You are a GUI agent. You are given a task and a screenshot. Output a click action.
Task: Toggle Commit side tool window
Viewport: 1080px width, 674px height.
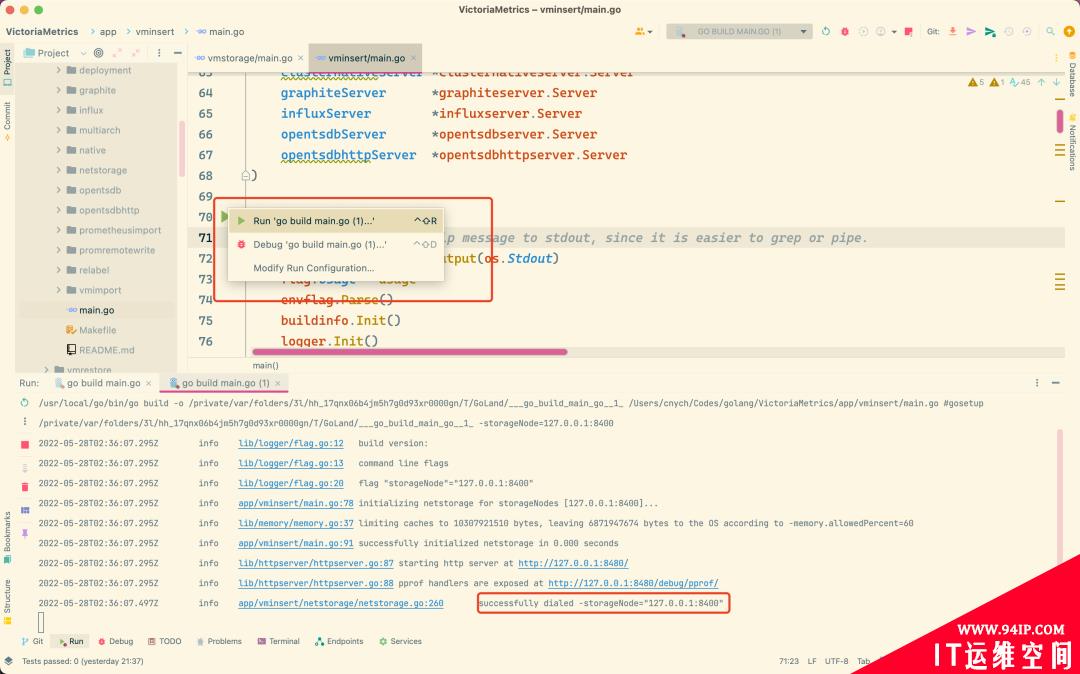point(7,120)
